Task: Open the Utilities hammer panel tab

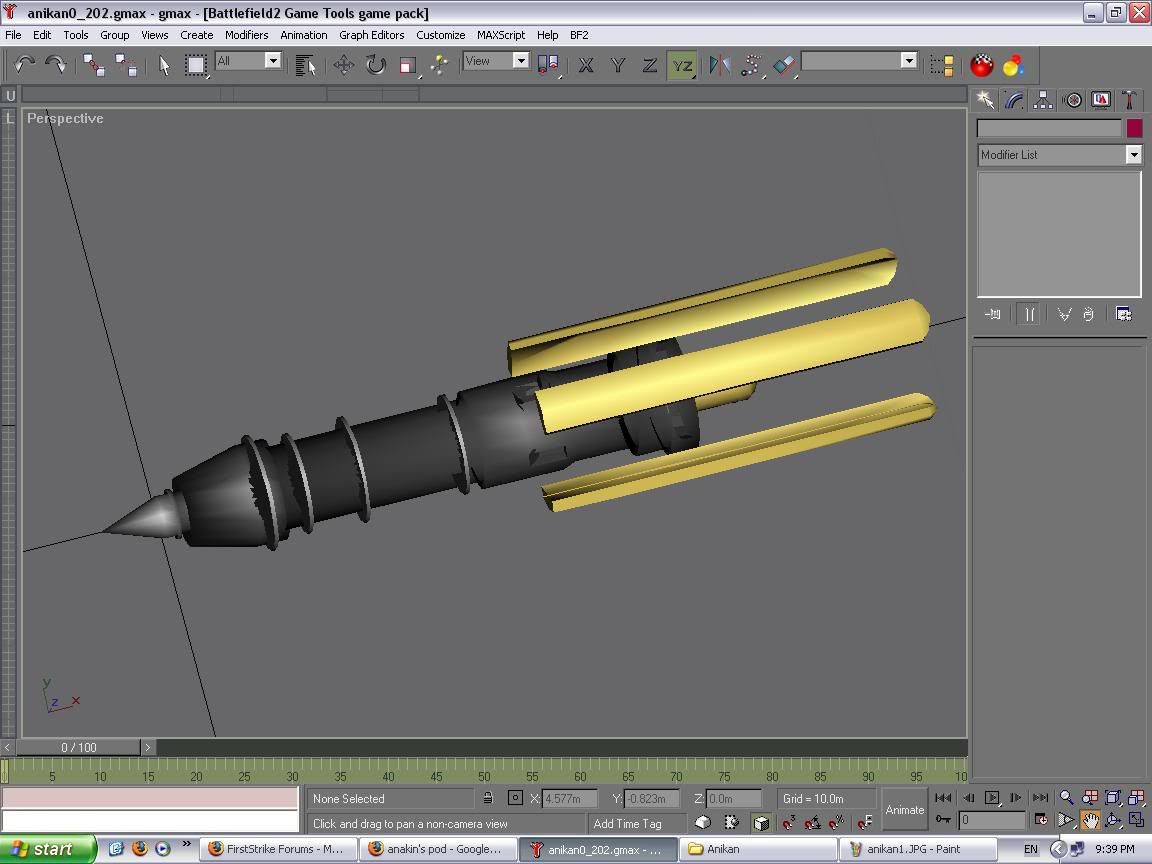Action: [x=1130, y=100]
